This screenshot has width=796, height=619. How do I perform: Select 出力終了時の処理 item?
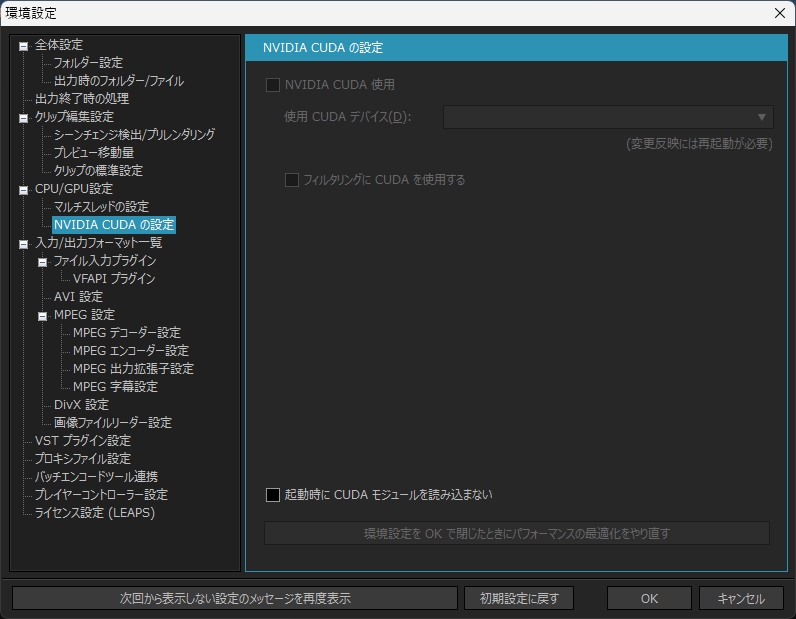[82, 99]
